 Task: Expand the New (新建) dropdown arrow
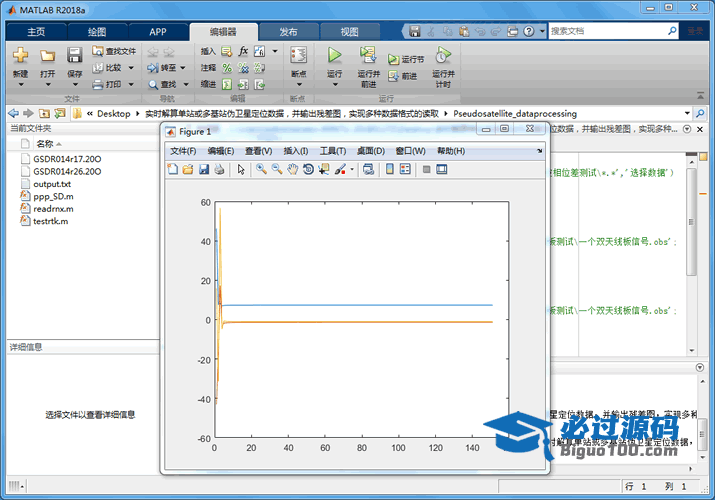[20, 85]
